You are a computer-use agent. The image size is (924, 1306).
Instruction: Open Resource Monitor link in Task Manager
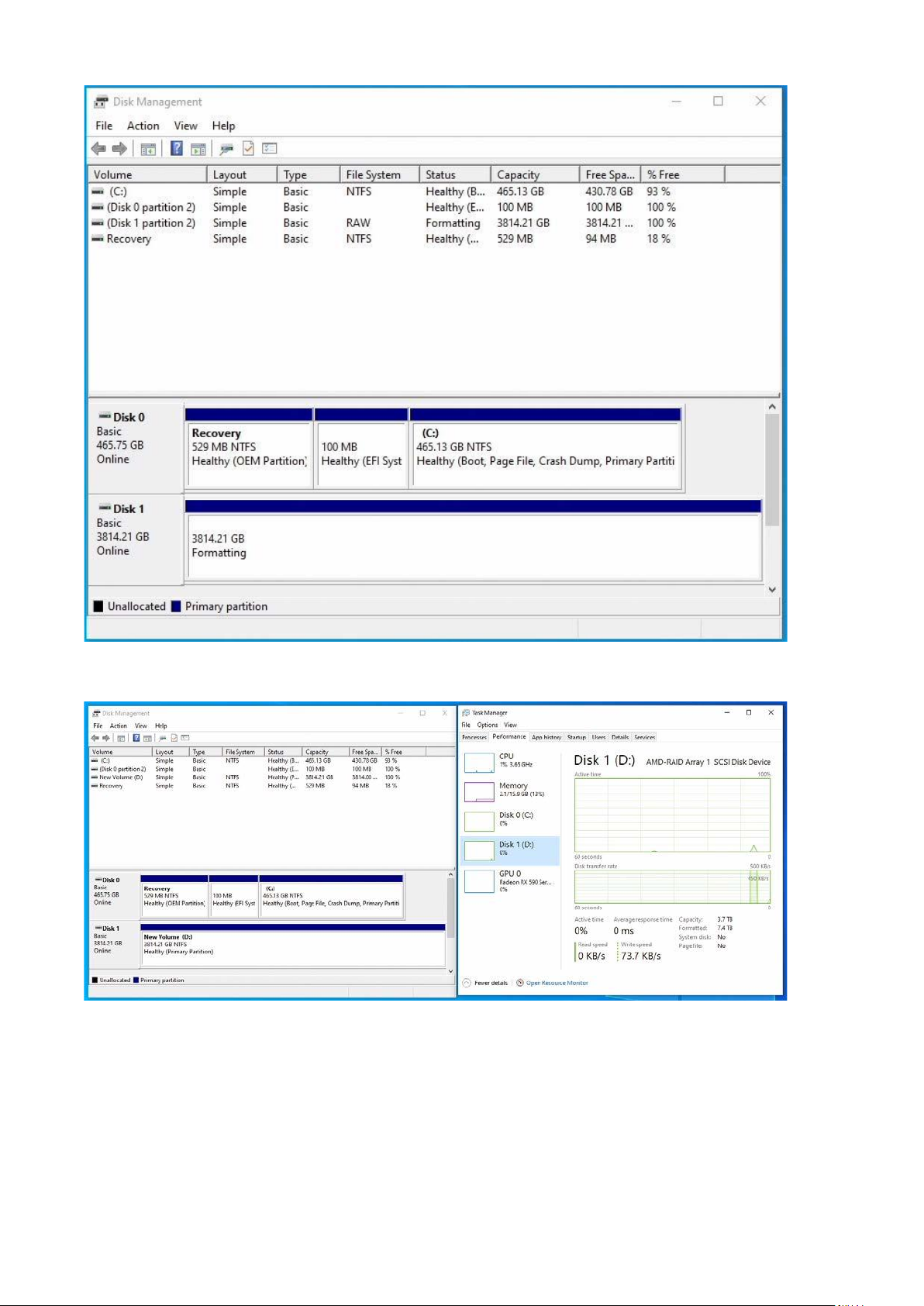point(557,983)
